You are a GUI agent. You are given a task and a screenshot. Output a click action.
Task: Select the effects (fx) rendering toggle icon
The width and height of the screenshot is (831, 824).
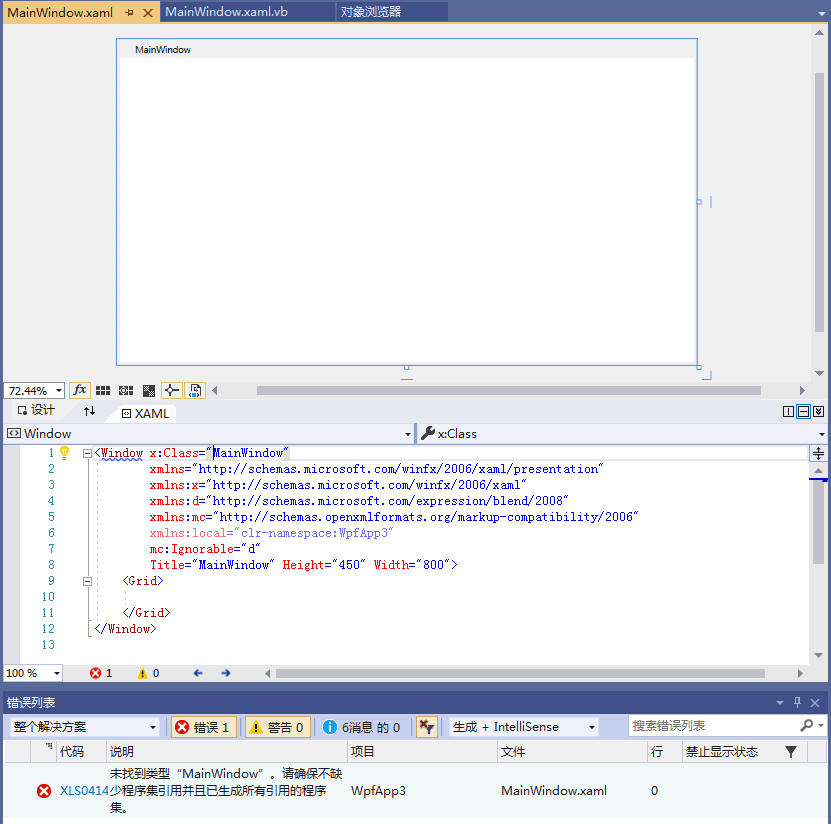[81, 390]
